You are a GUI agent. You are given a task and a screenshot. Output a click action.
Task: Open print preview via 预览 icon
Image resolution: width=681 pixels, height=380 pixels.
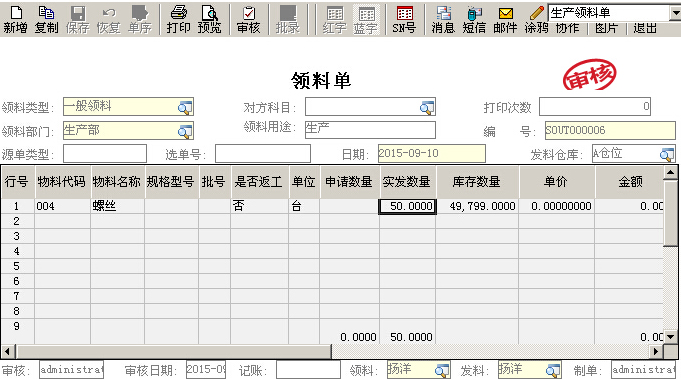(x=210, y=20)
